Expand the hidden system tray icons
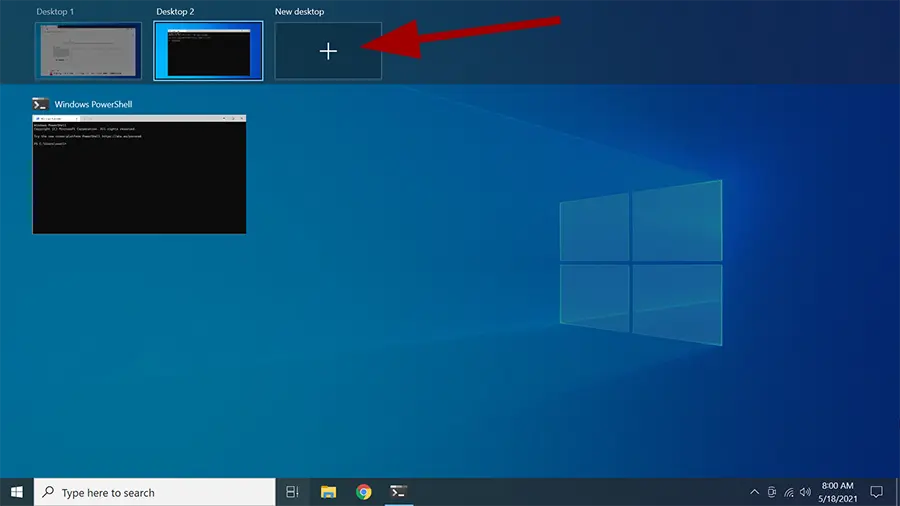Image resolution: width=900 pixels, height=506 pixels. point(754,492)
